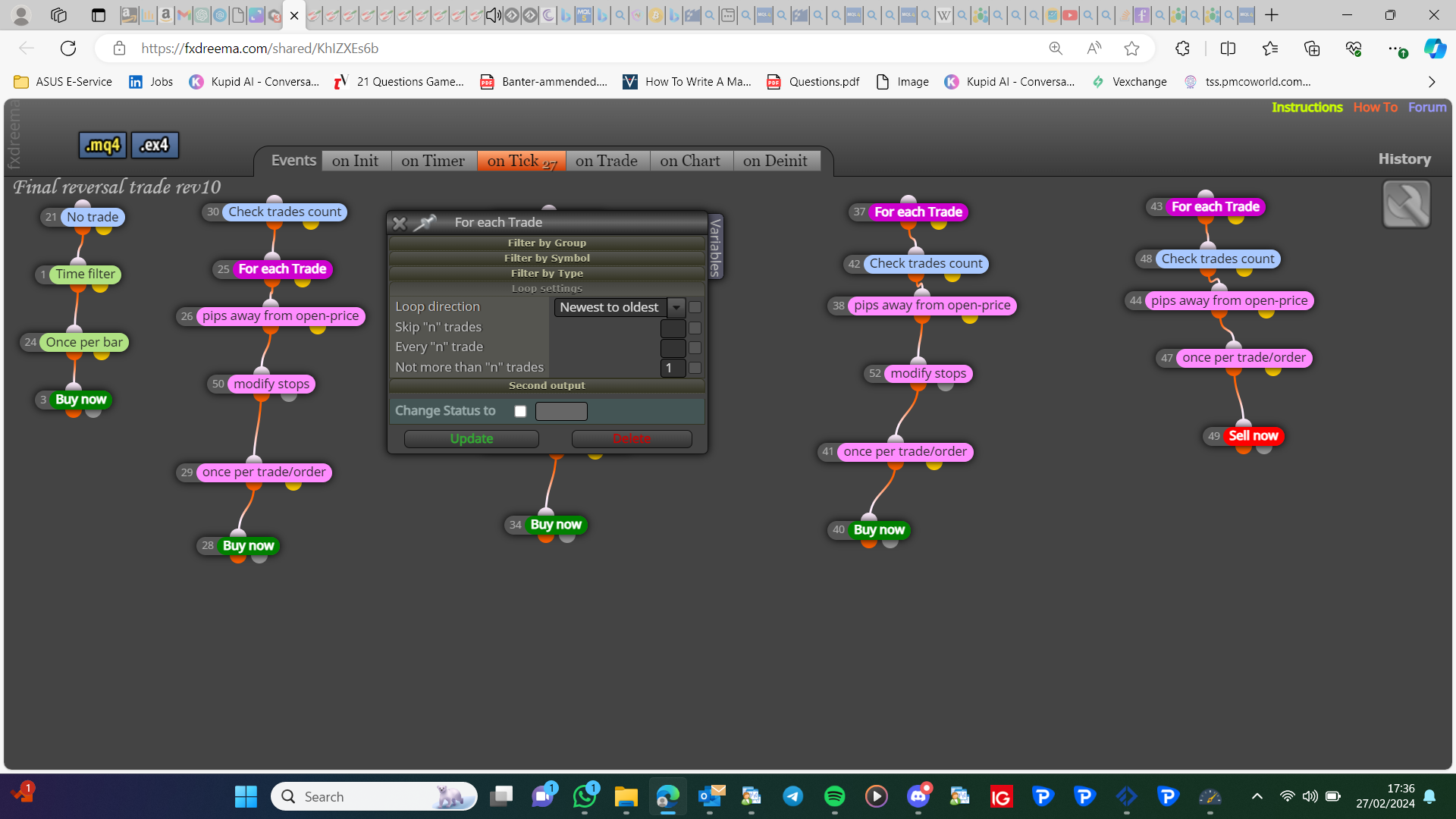Open the Windows Start menu
The height and width of the screenshot is (819, 1456).
point(246,796)
